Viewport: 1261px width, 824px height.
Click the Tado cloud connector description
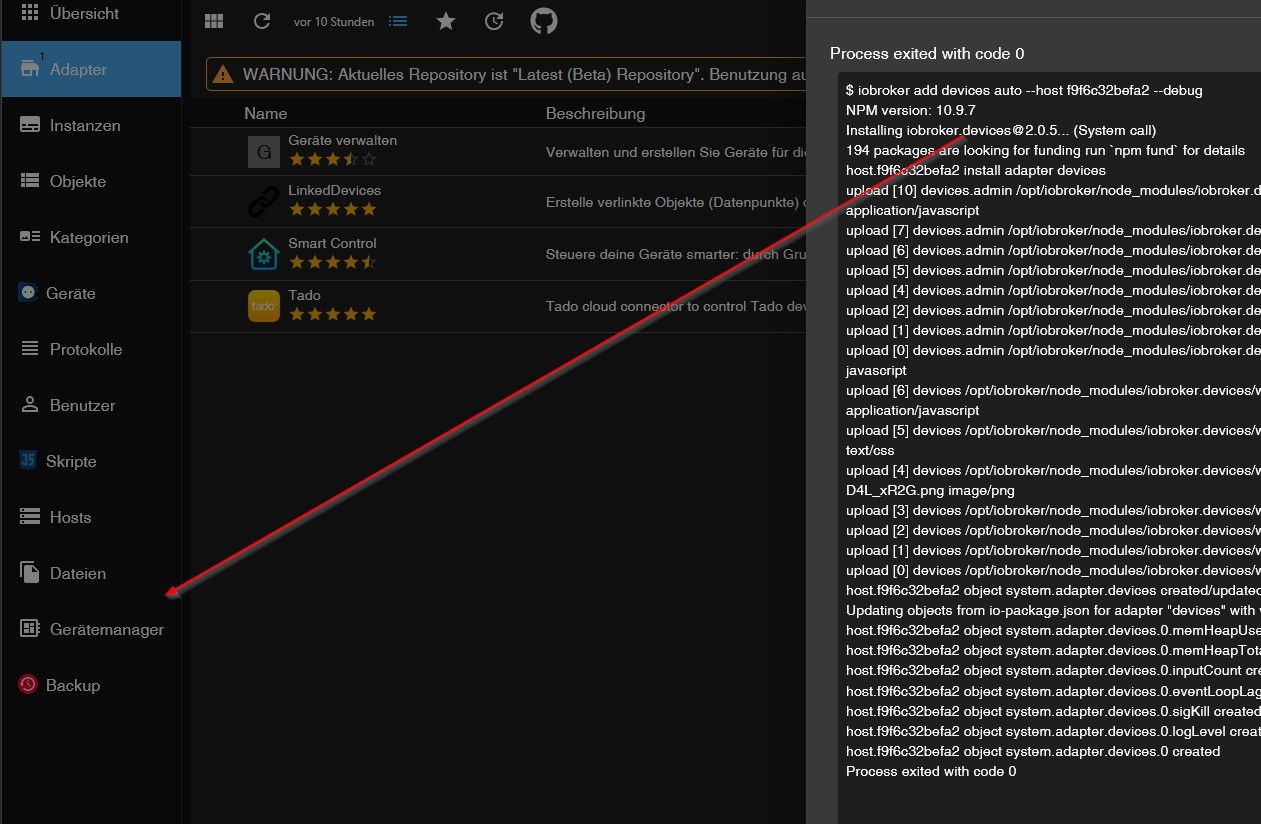(x=676, y=306)
